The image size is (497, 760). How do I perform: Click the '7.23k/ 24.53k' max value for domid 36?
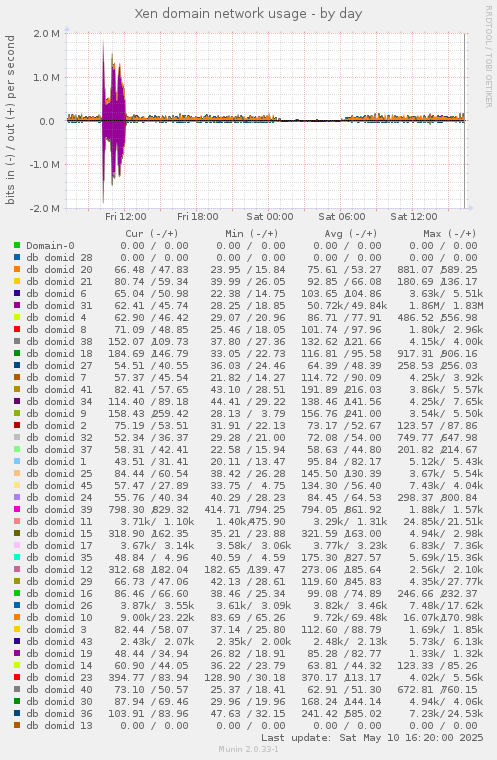(x=446, y=713)
